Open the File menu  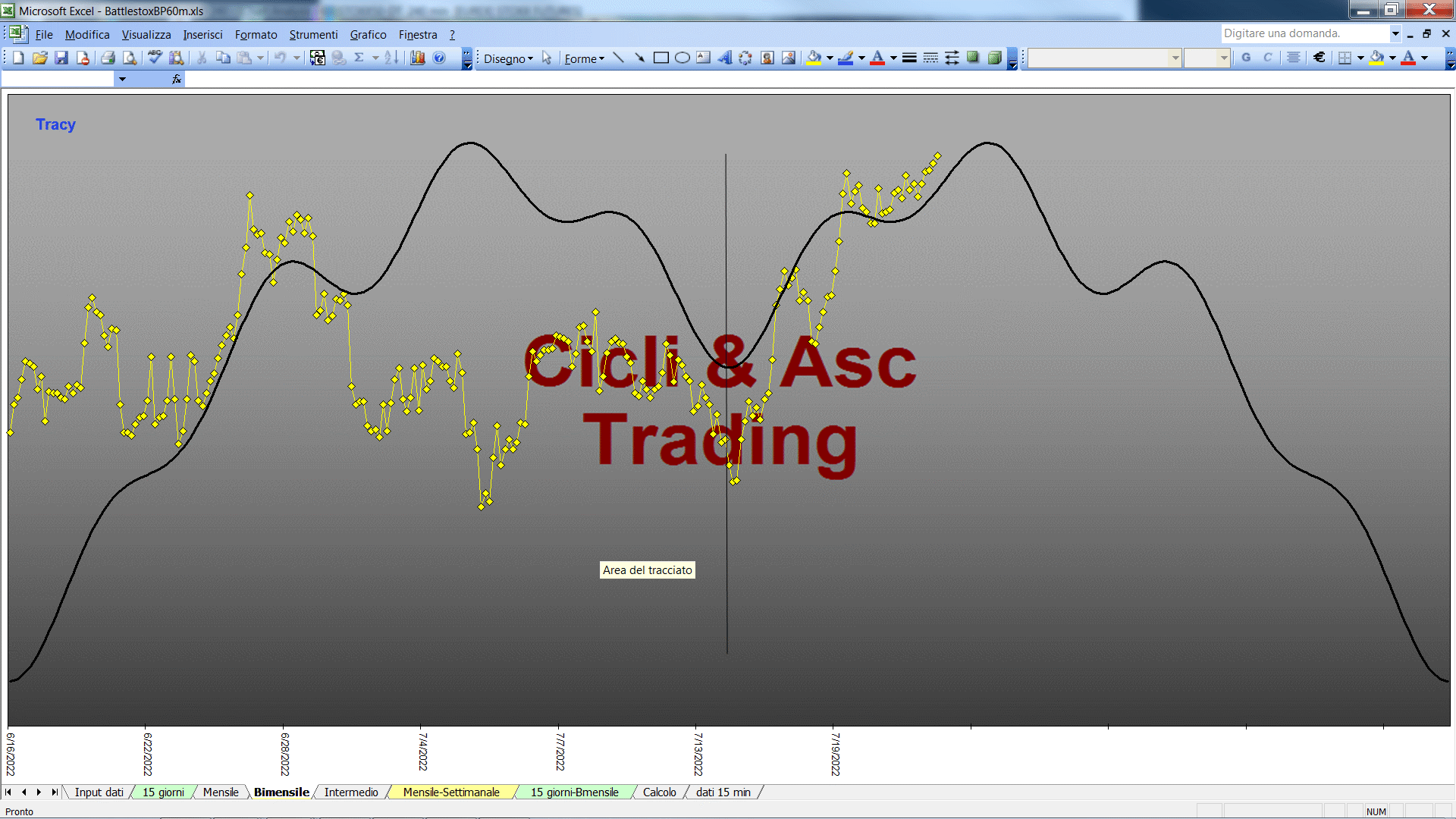coord(44,34)
